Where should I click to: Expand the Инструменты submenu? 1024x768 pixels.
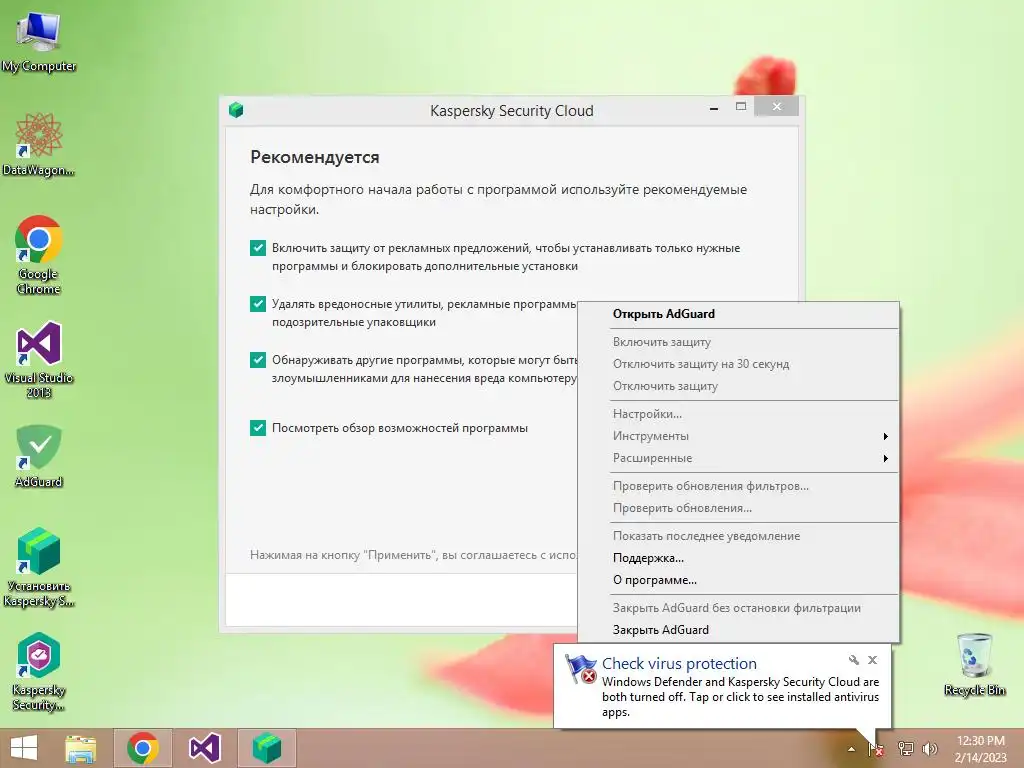[739, 436]
